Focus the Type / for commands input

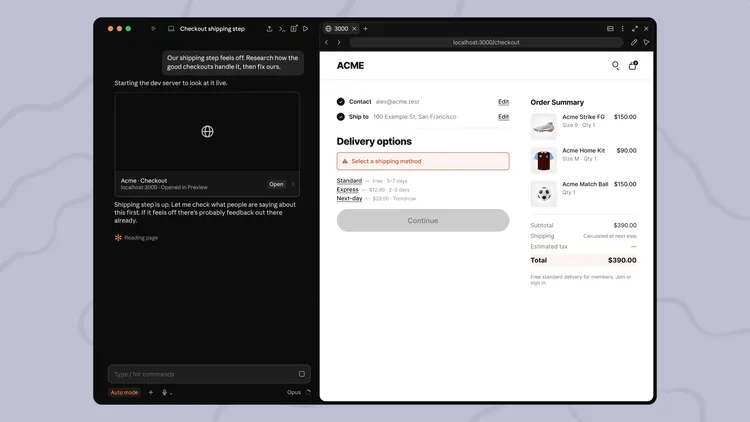205,374
